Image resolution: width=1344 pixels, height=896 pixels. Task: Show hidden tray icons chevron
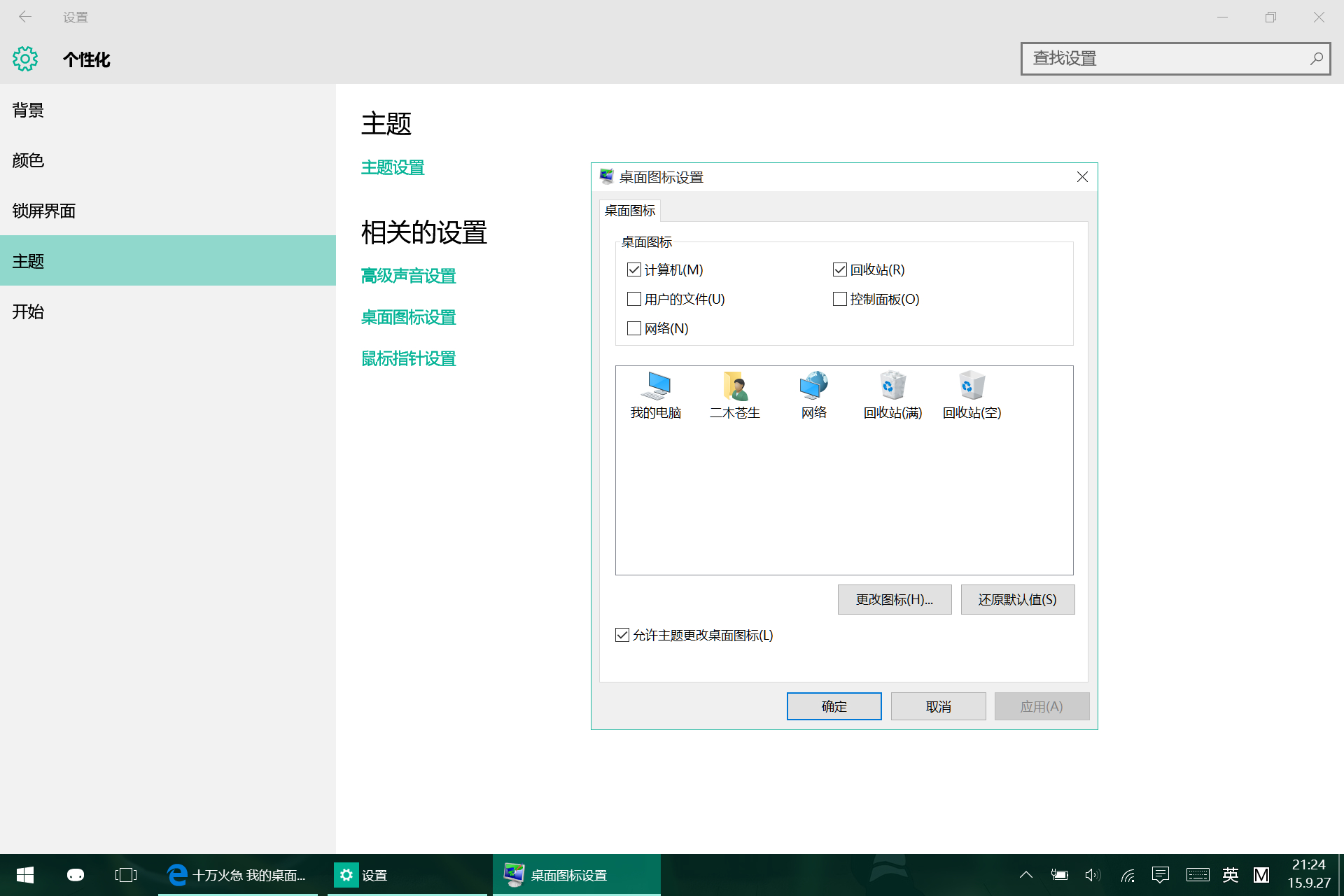(1026, 875)
